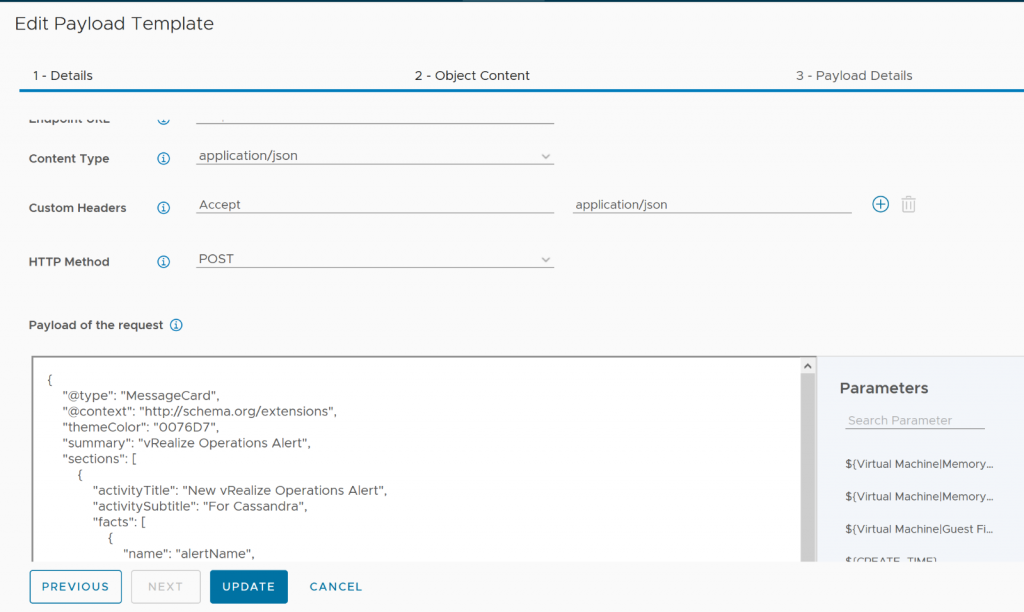
Task: Select the 2 - Object Content step
Action: (472, 76)
